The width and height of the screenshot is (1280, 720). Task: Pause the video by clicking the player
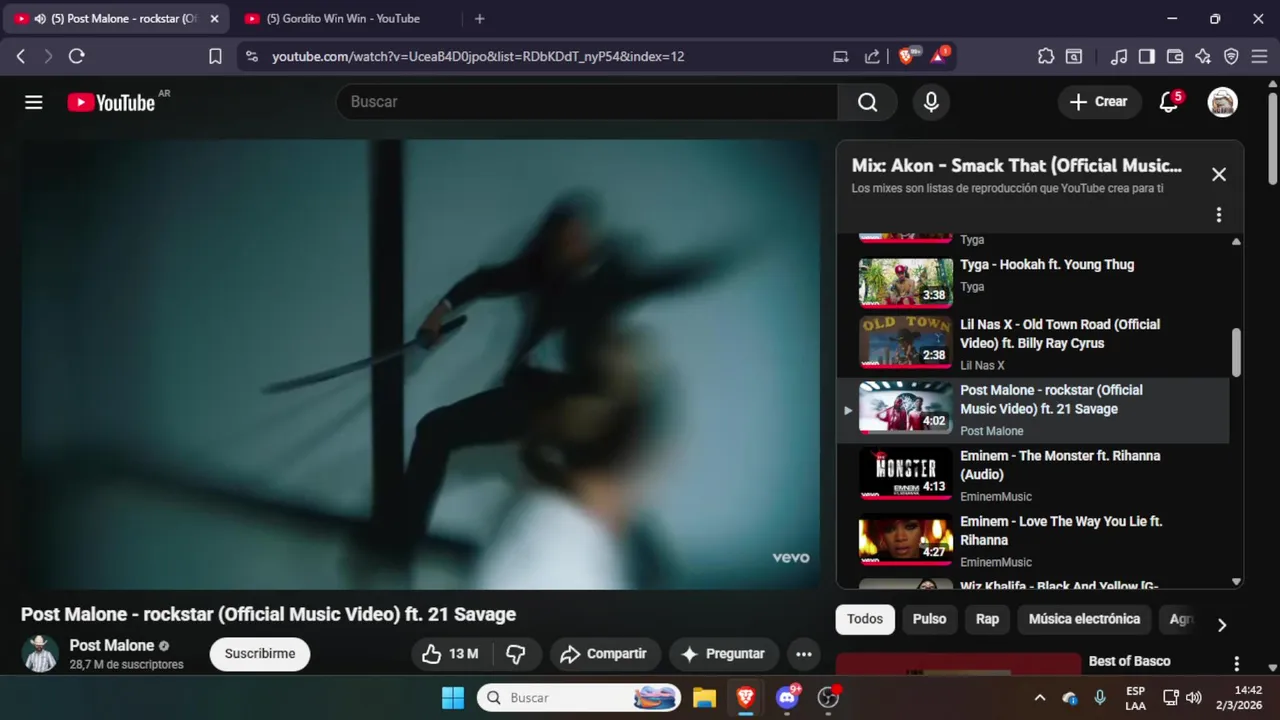coord(420,364)
